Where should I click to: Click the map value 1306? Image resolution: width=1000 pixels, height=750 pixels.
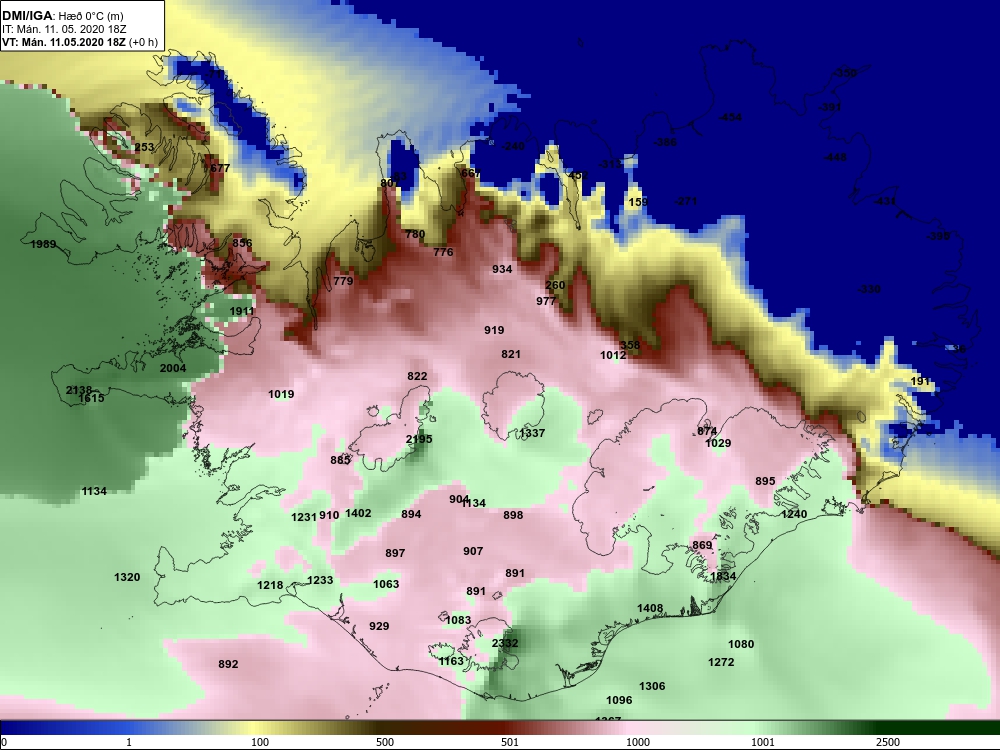coord(652,686)
